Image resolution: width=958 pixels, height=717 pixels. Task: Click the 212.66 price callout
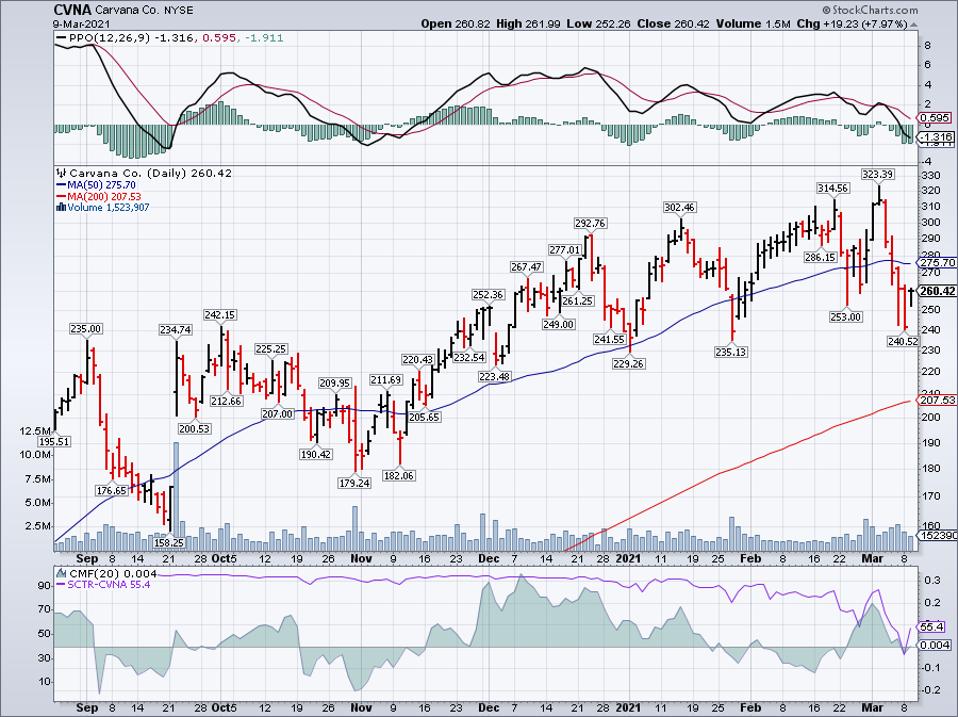pos(226,401)
